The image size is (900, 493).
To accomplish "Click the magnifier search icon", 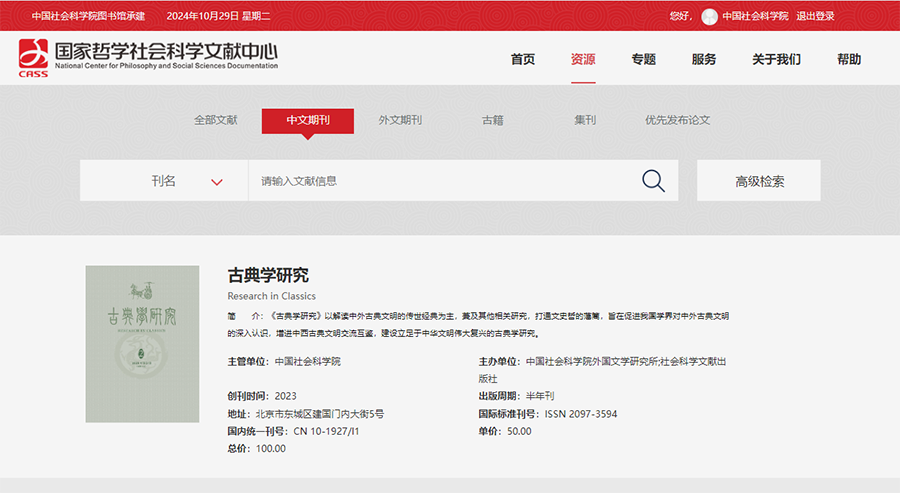I will pos(653,181).
